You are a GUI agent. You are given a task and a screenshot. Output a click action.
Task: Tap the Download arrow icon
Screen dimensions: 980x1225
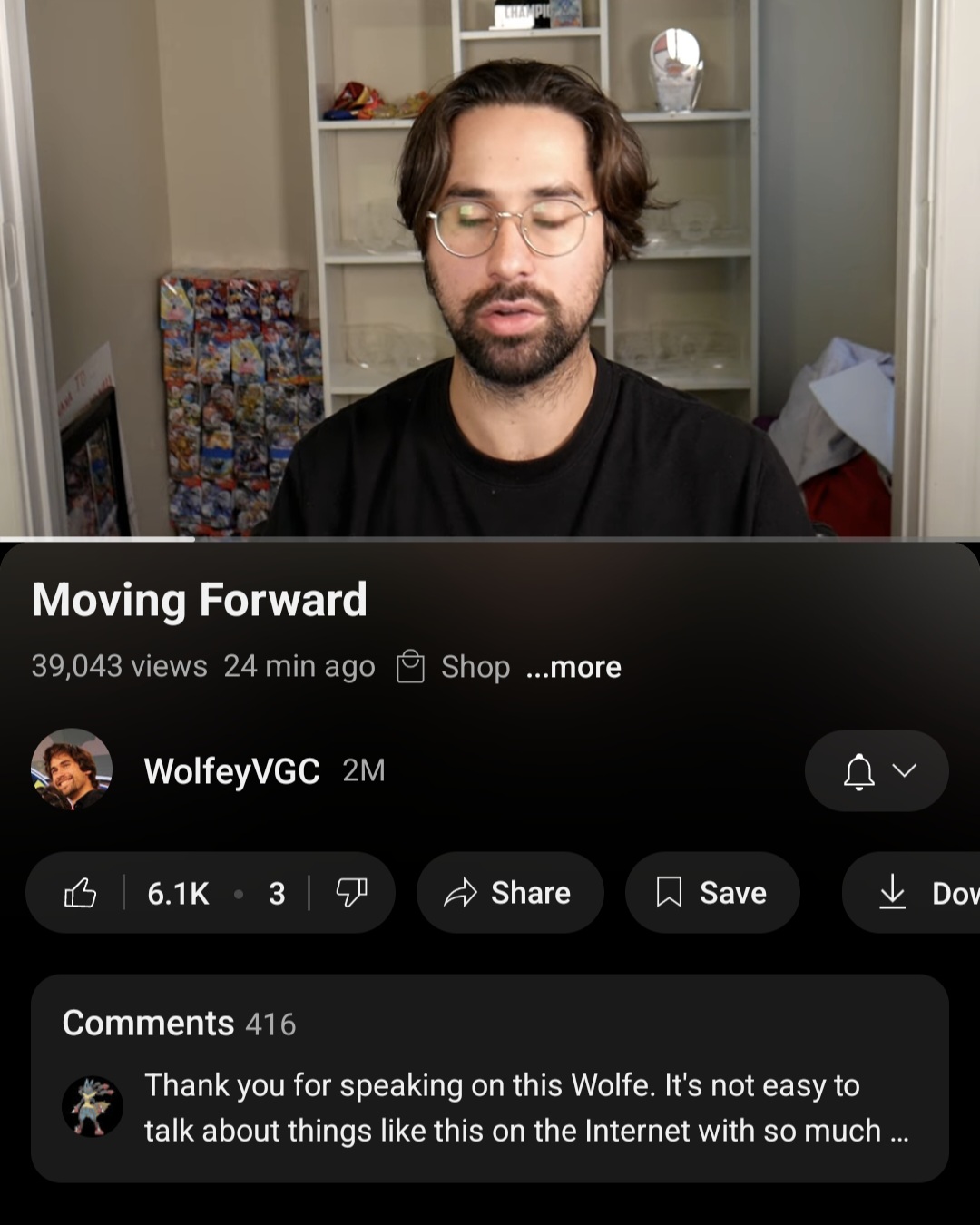pos(893,892)
